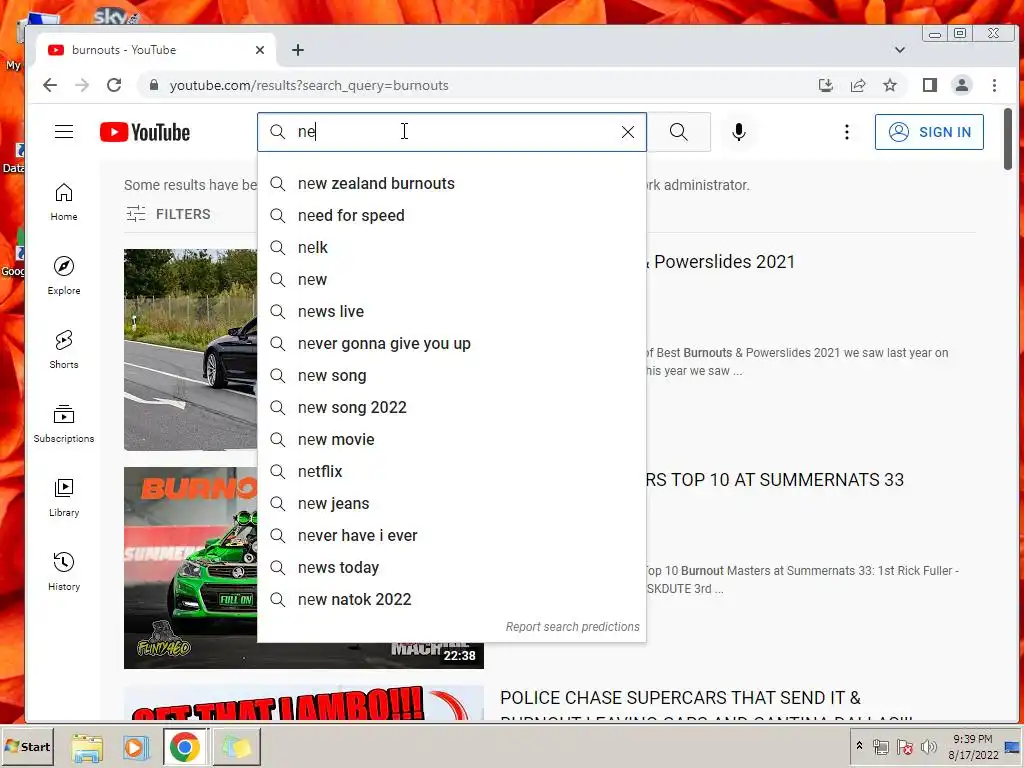
Task: Choose the "netflix" suggestion
Action: [452, 472]
